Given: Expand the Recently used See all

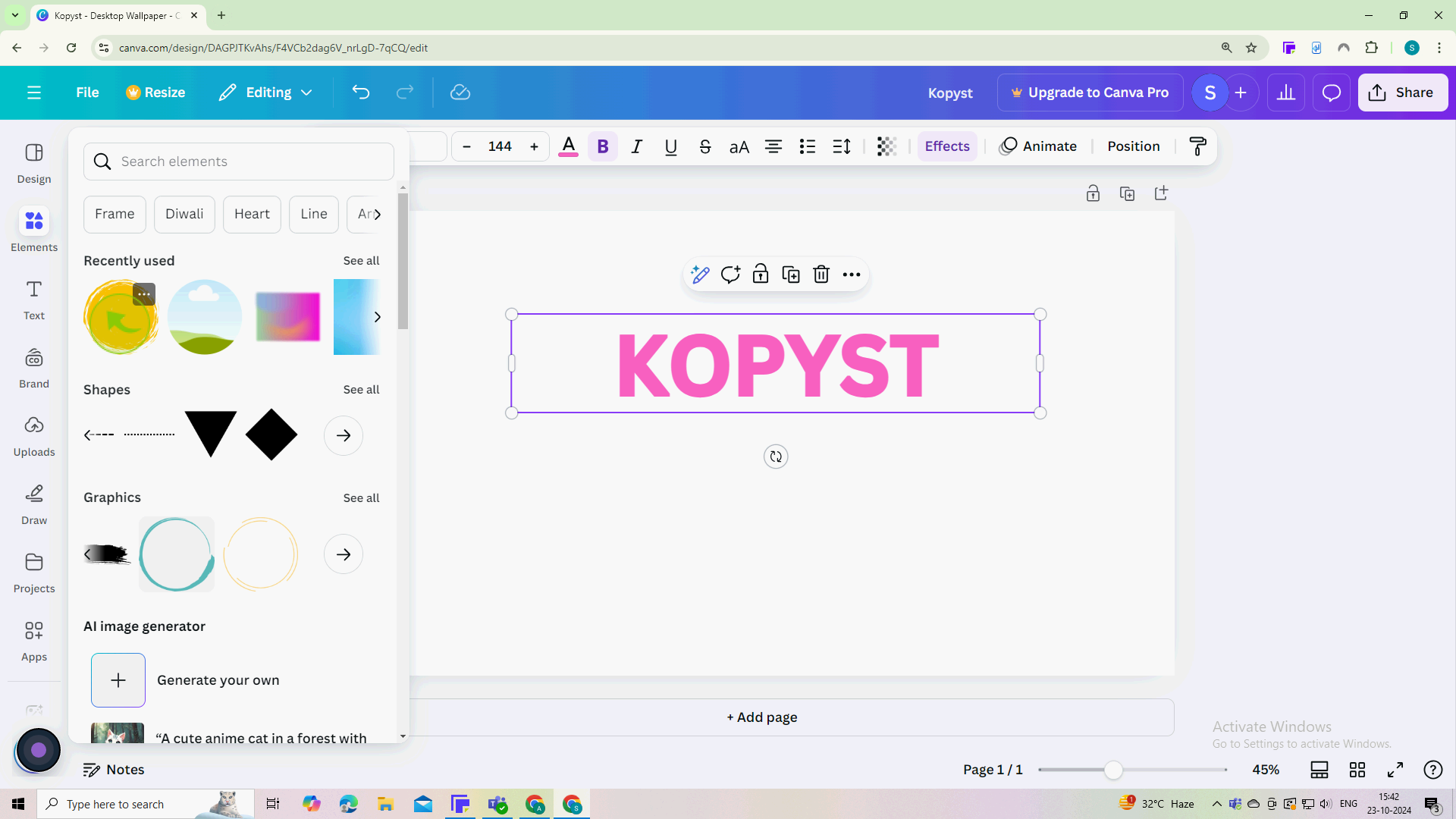Looking at the screenshot, I should 361,260.
